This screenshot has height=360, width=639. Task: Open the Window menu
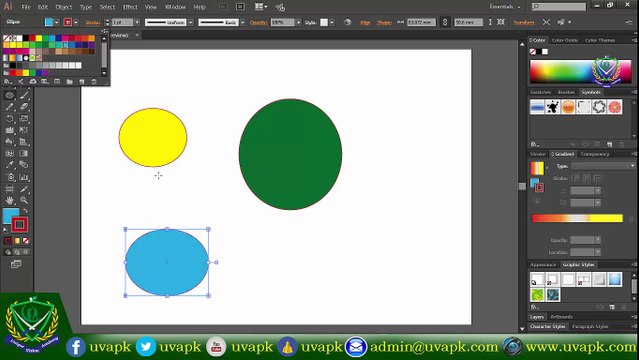175,7
